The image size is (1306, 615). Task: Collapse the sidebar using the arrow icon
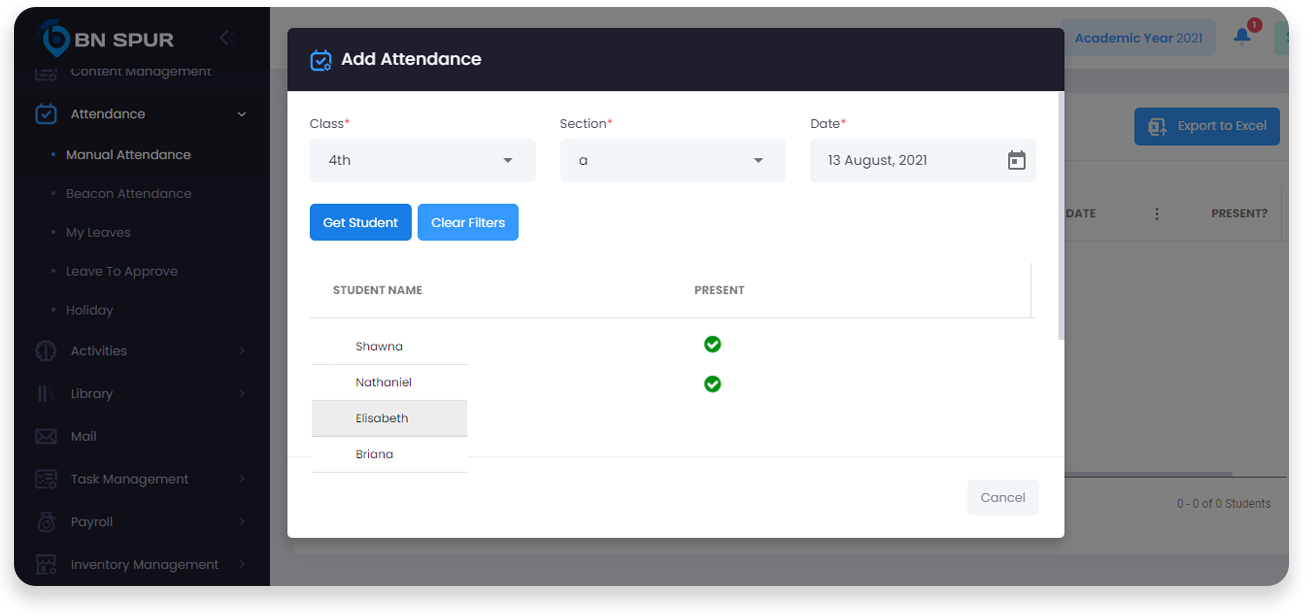click(225, 38)
